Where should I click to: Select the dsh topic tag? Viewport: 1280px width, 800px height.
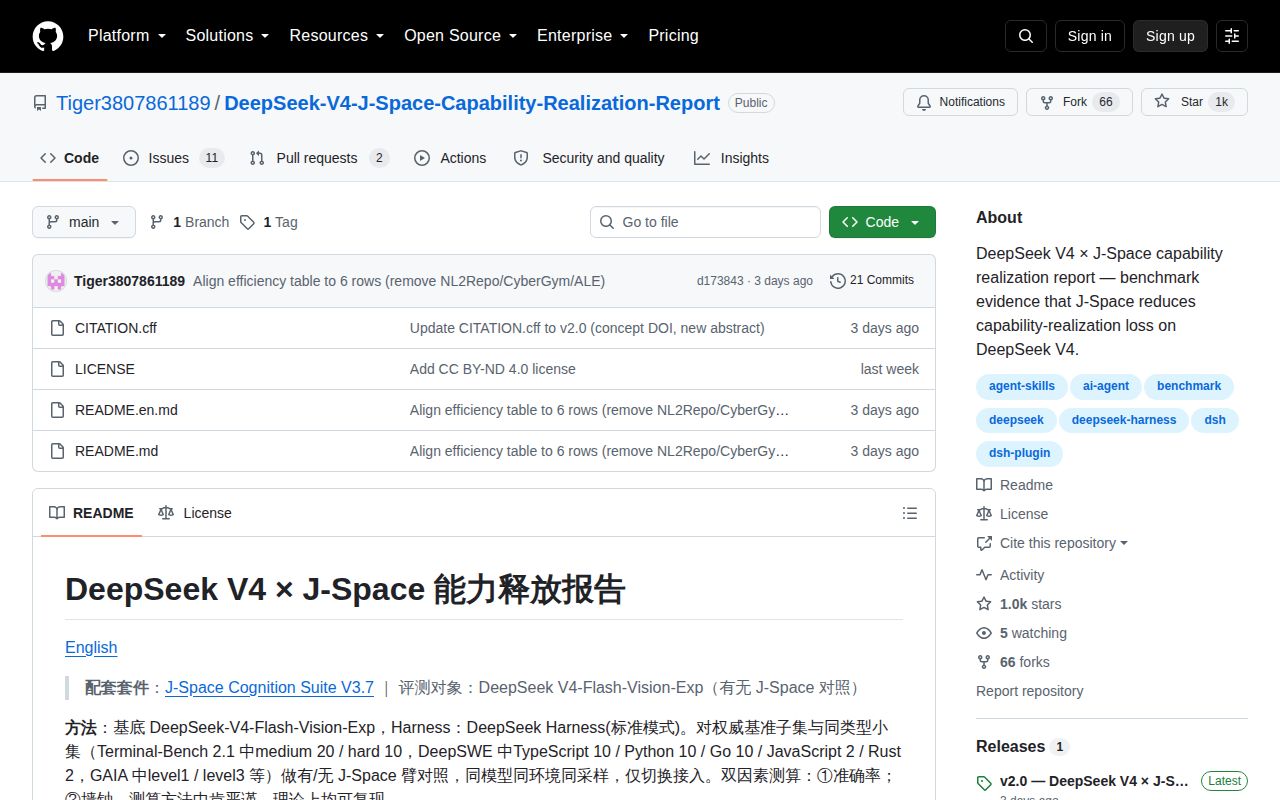pyautogui.click(x=1215, y=420)
